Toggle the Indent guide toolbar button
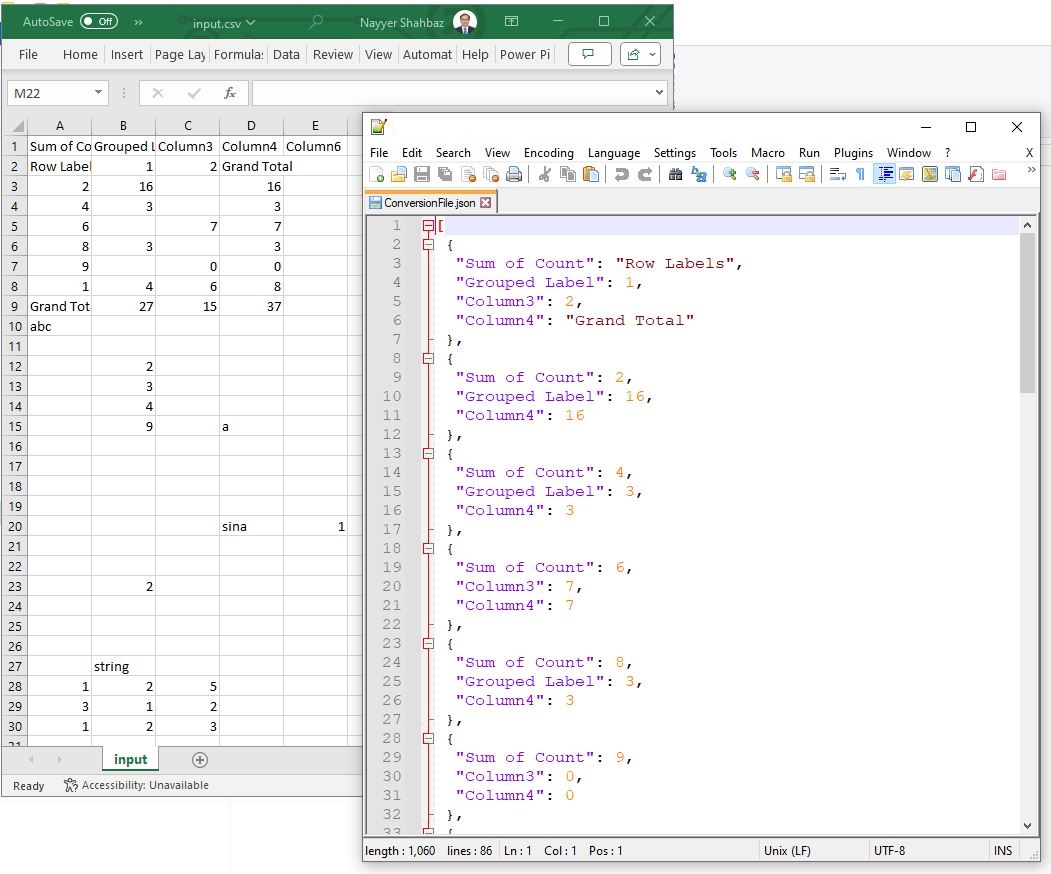Screen dimensions: 1051x874 [884, 175]
